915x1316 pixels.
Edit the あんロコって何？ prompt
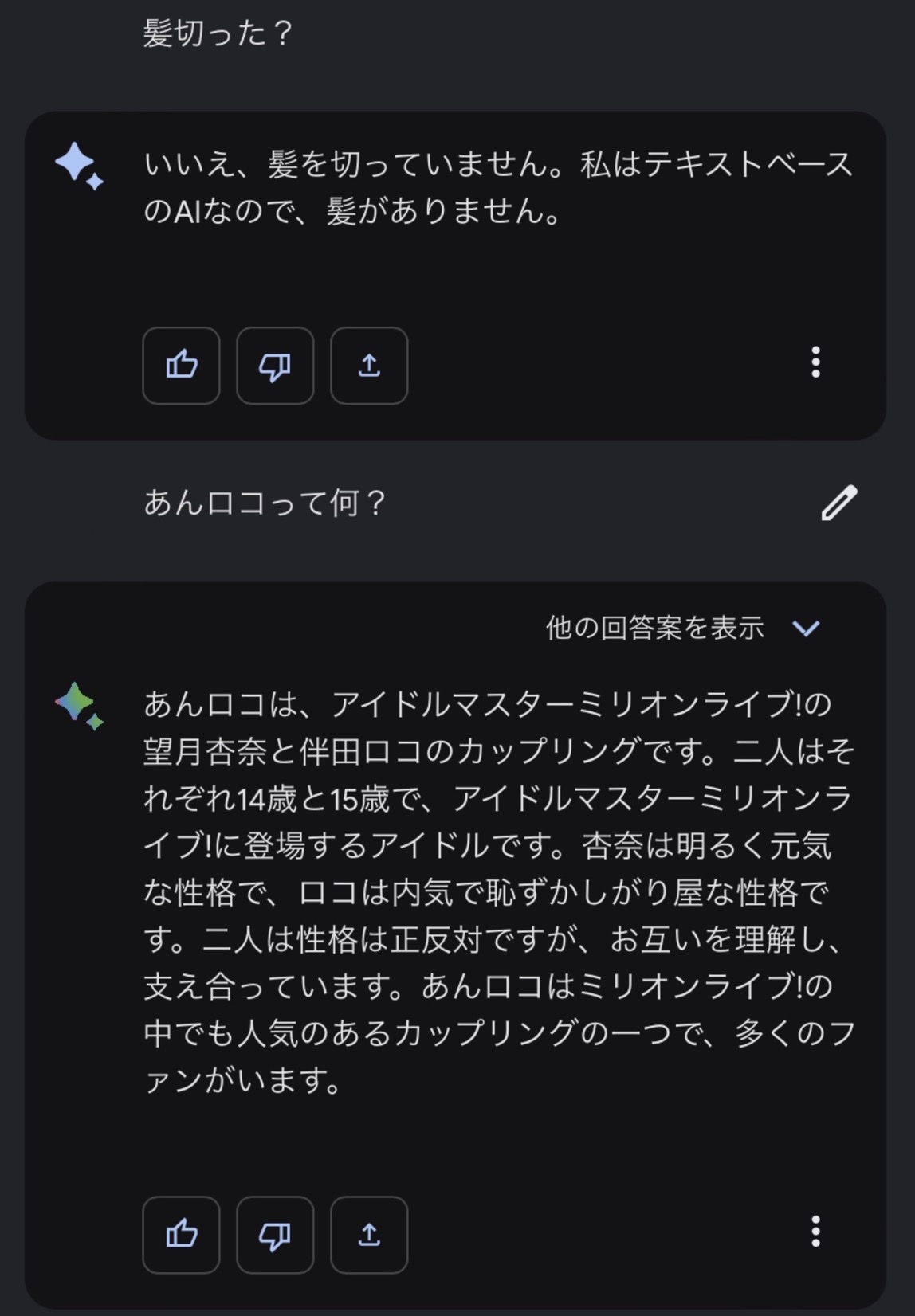click(839, 503)
